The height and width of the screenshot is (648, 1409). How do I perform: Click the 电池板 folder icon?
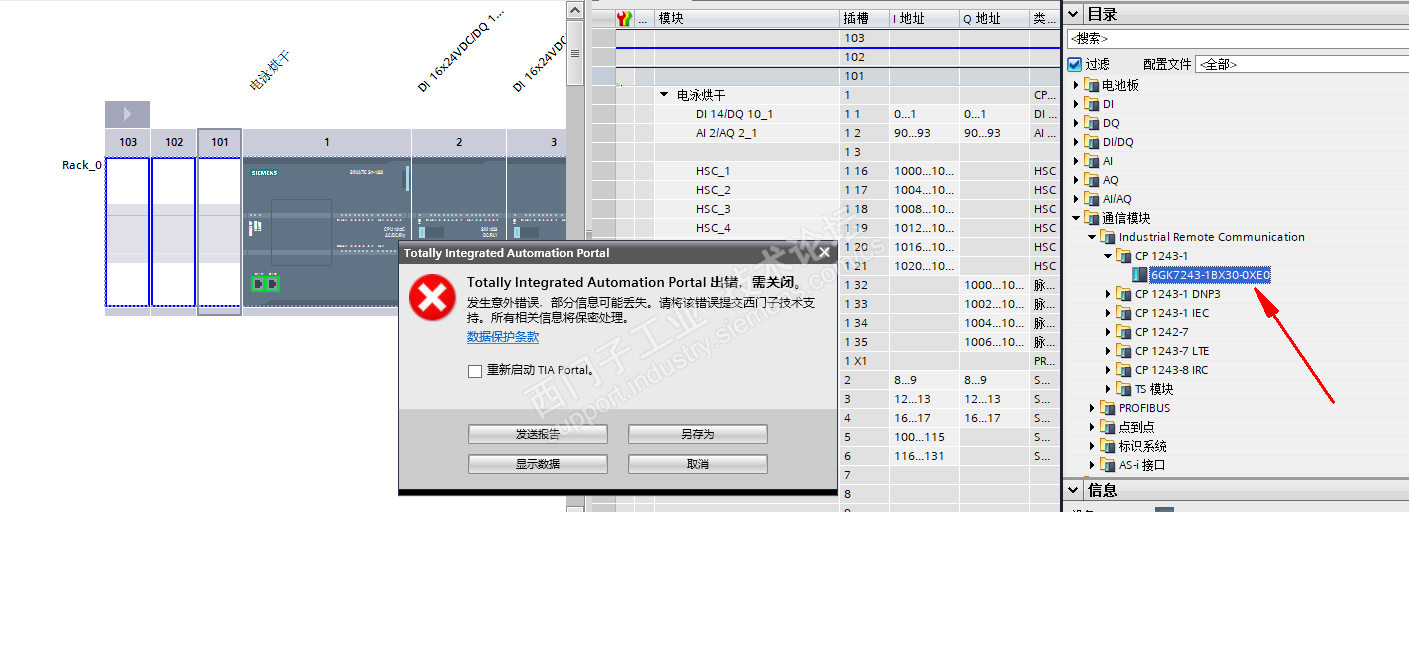coord(1093,85)
